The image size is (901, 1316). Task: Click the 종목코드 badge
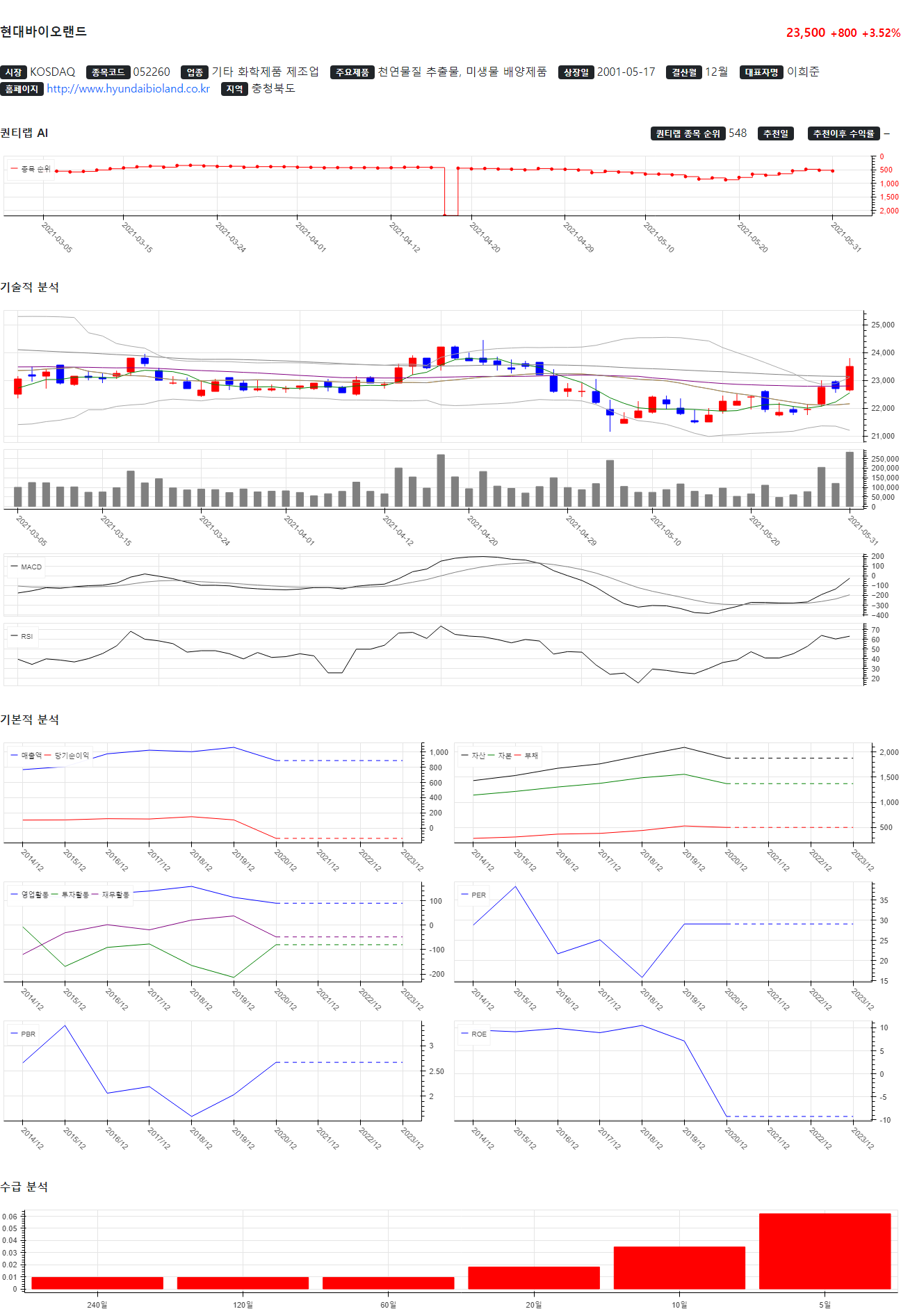coord(108,72)
